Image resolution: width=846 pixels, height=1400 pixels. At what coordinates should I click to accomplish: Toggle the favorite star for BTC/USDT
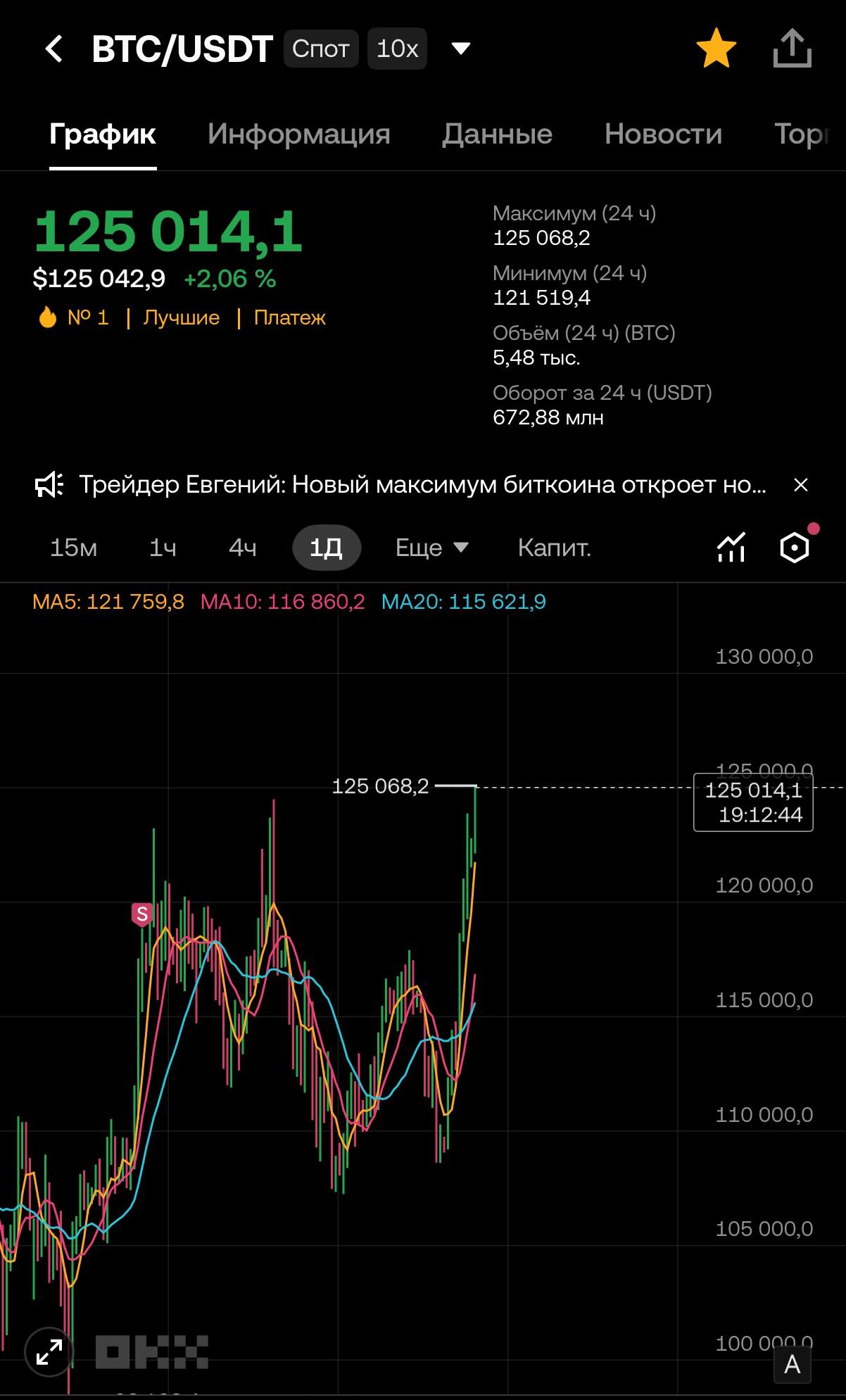pyautogui.click(x=716, y=49)
